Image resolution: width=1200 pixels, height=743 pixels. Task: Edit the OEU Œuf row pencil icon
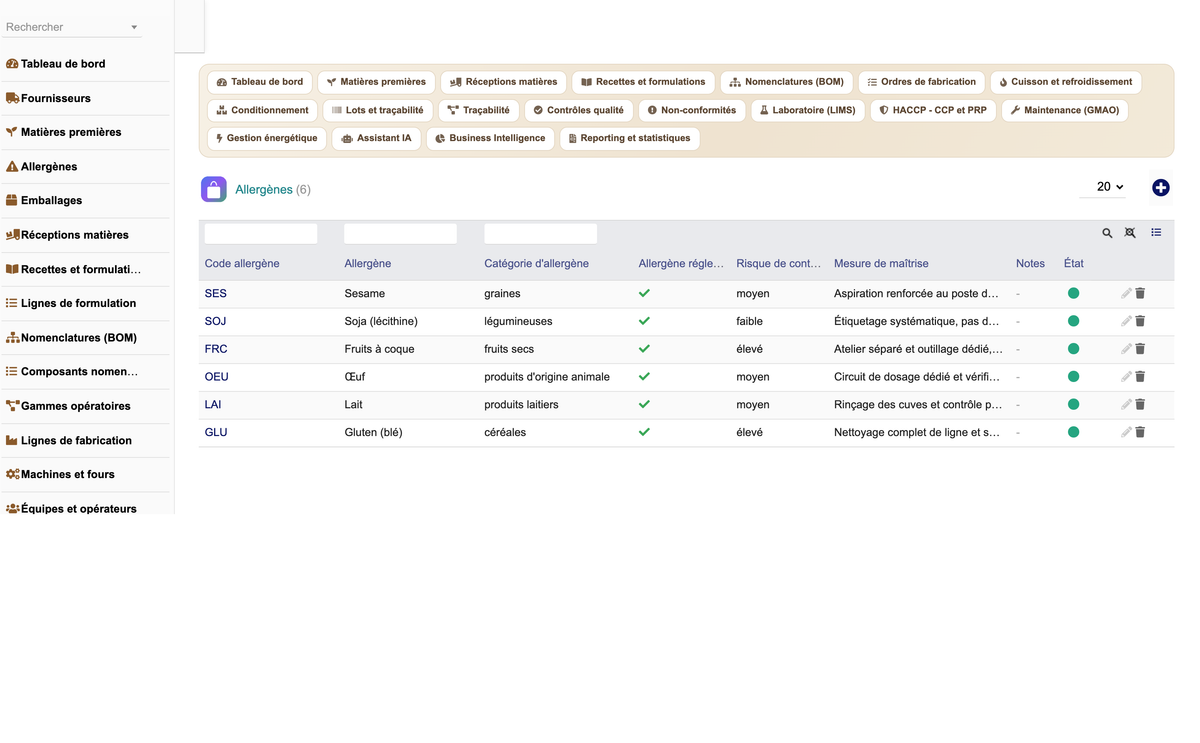1126,377
